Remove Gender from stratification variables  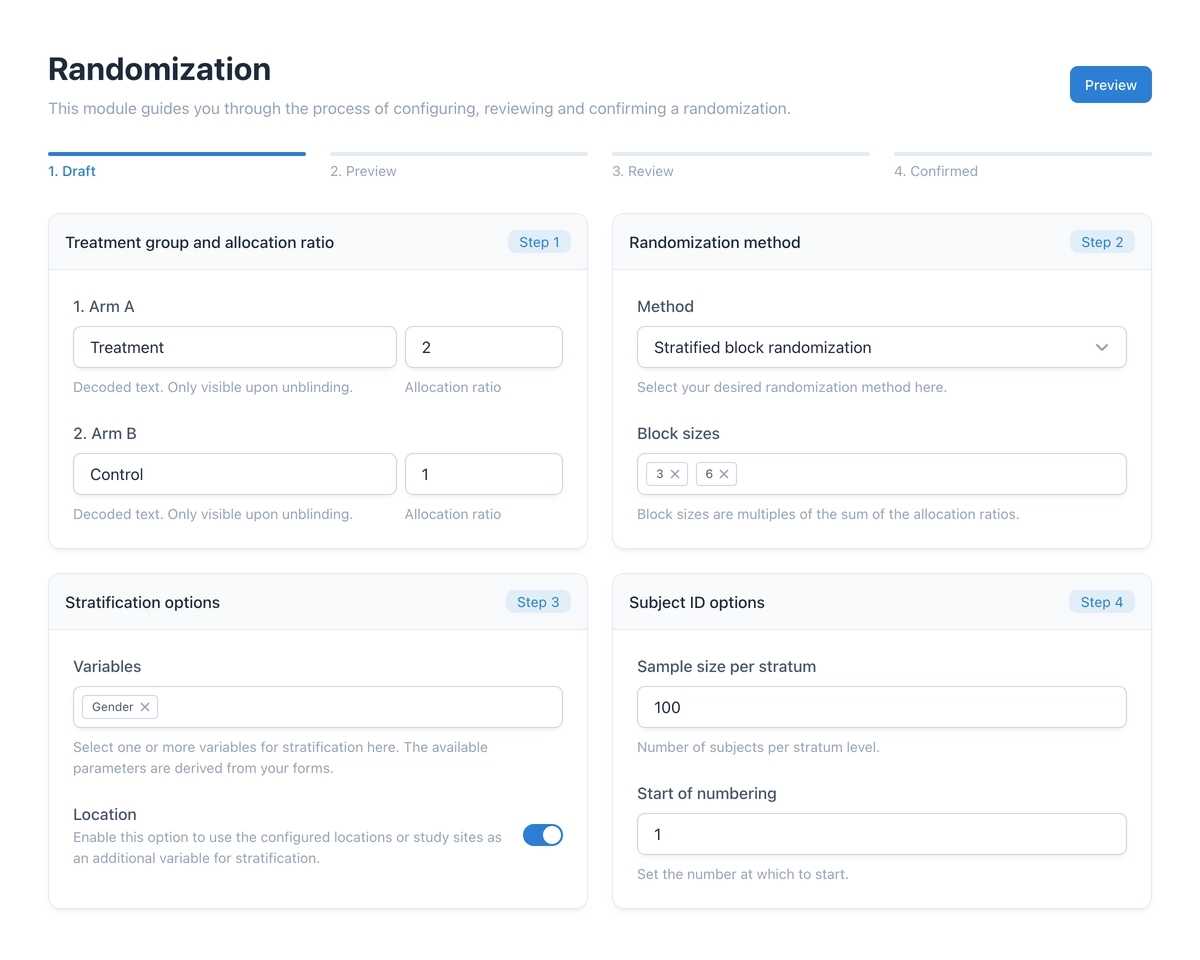pyautogui.click(x=146, y=706)
